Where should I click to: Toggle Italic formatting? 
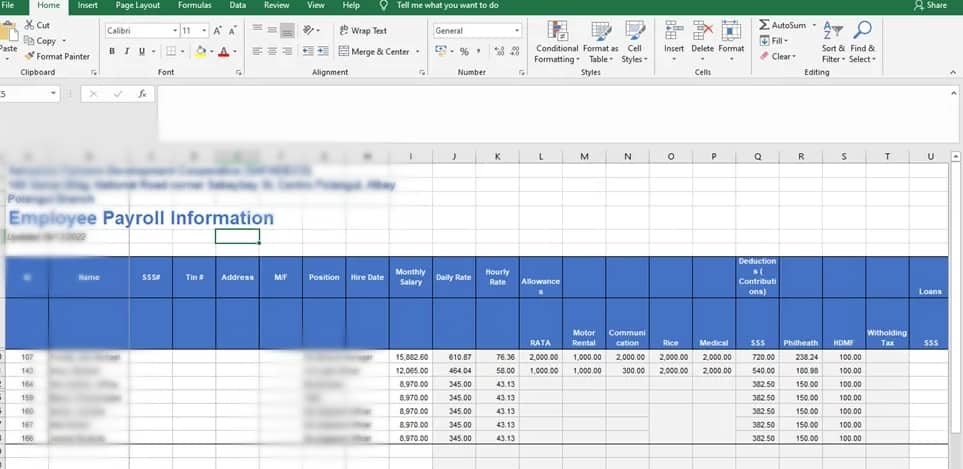[x=127, y=52]
